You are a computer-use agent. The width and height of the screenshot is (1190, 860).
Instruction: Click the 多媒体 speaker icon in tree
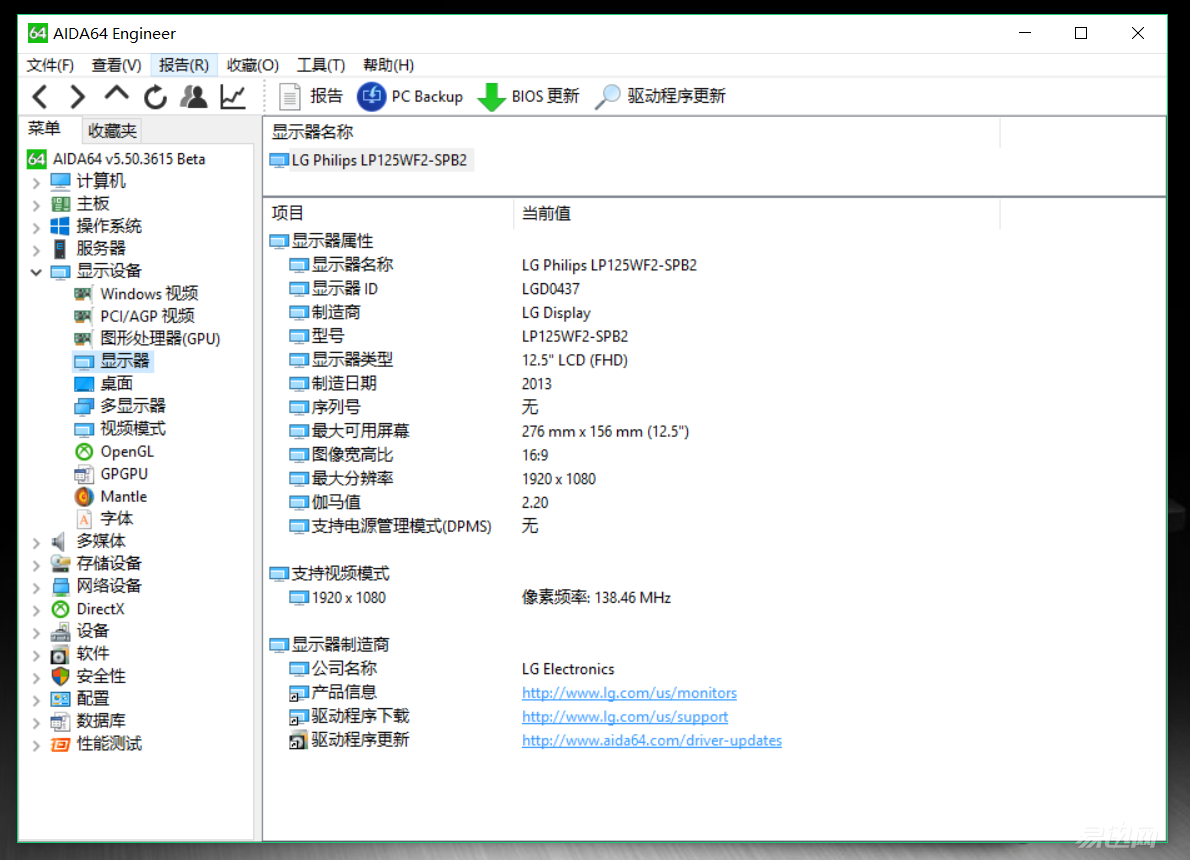(x=60, y=541)
